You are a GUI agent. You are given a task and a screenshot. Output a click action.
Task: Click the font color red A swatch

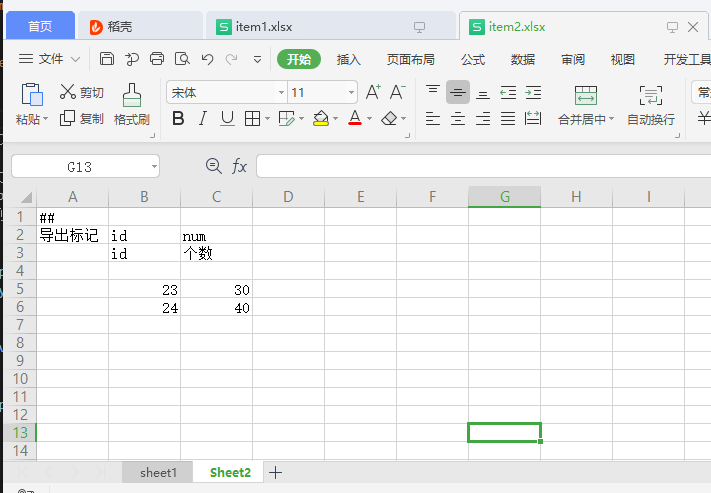coord(354,119)
